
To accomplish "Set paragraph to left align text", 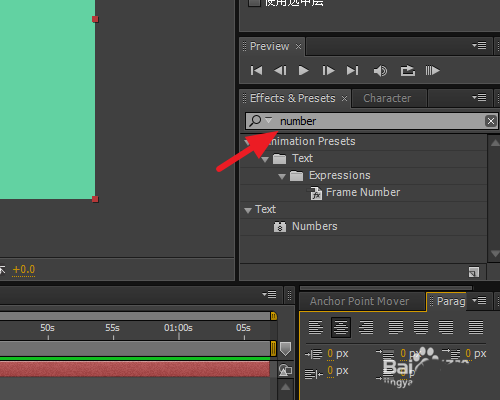I will pyautogui.click(x=316, y=327).
